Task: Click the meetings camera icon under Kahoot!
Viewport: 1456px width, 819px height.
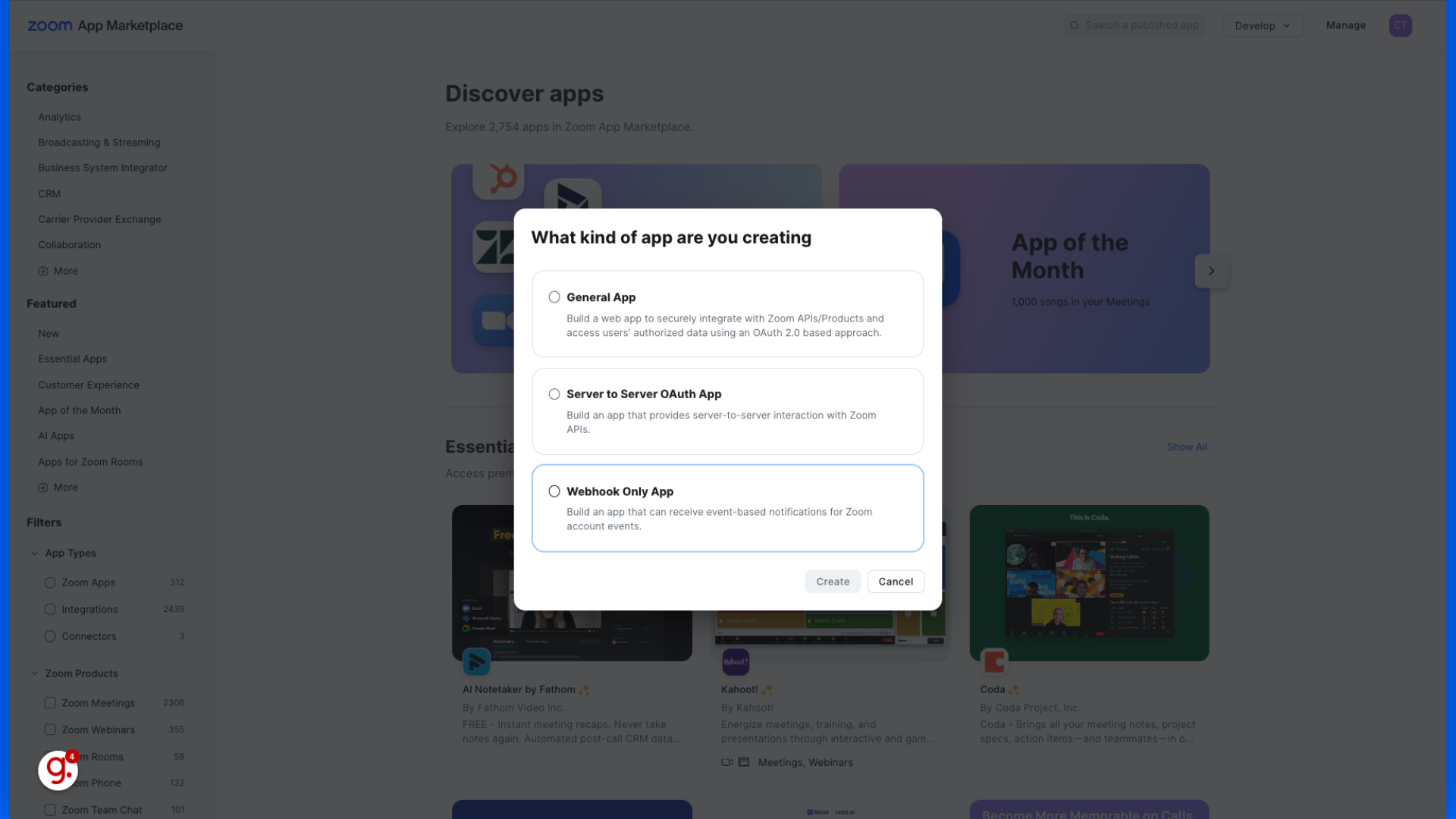Action: click(726, 762)
